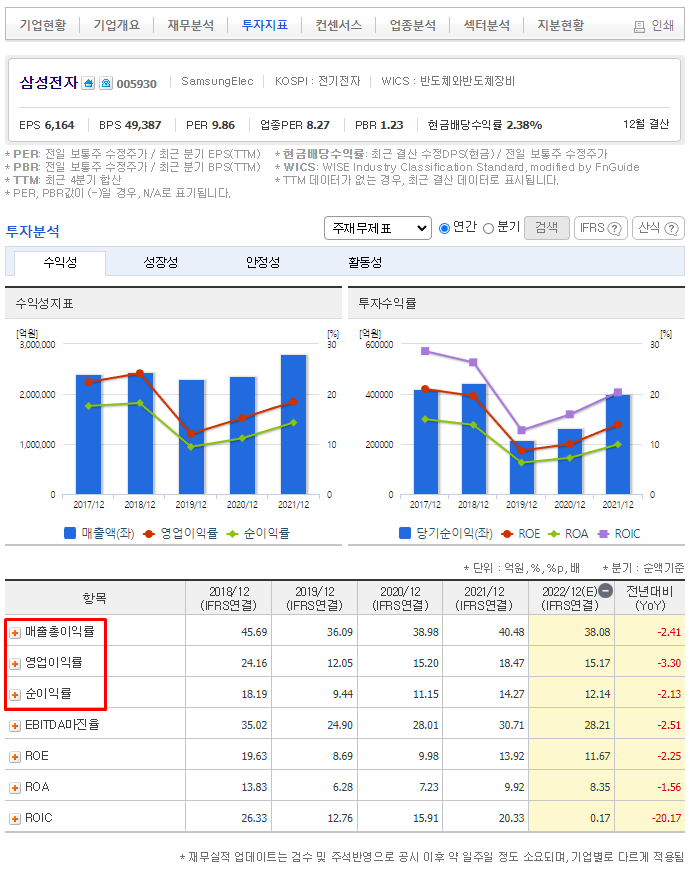This screenshot has width=693, height=874.
Task: Click the ROIC purple legend marker
Action: [x=603, y=534]
